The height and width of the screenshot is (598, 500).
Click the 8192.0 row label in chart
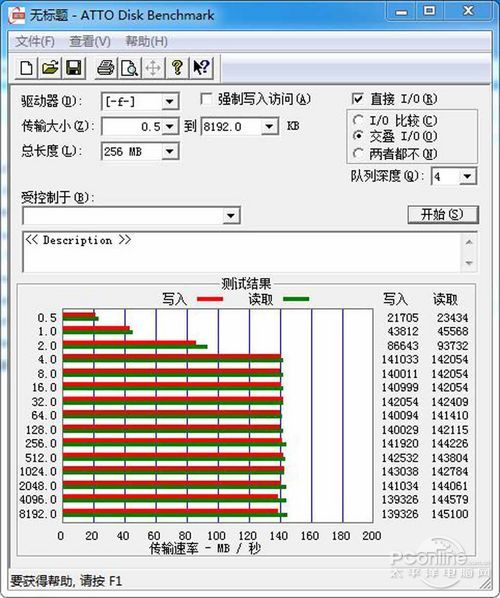[x=38, y=514]
